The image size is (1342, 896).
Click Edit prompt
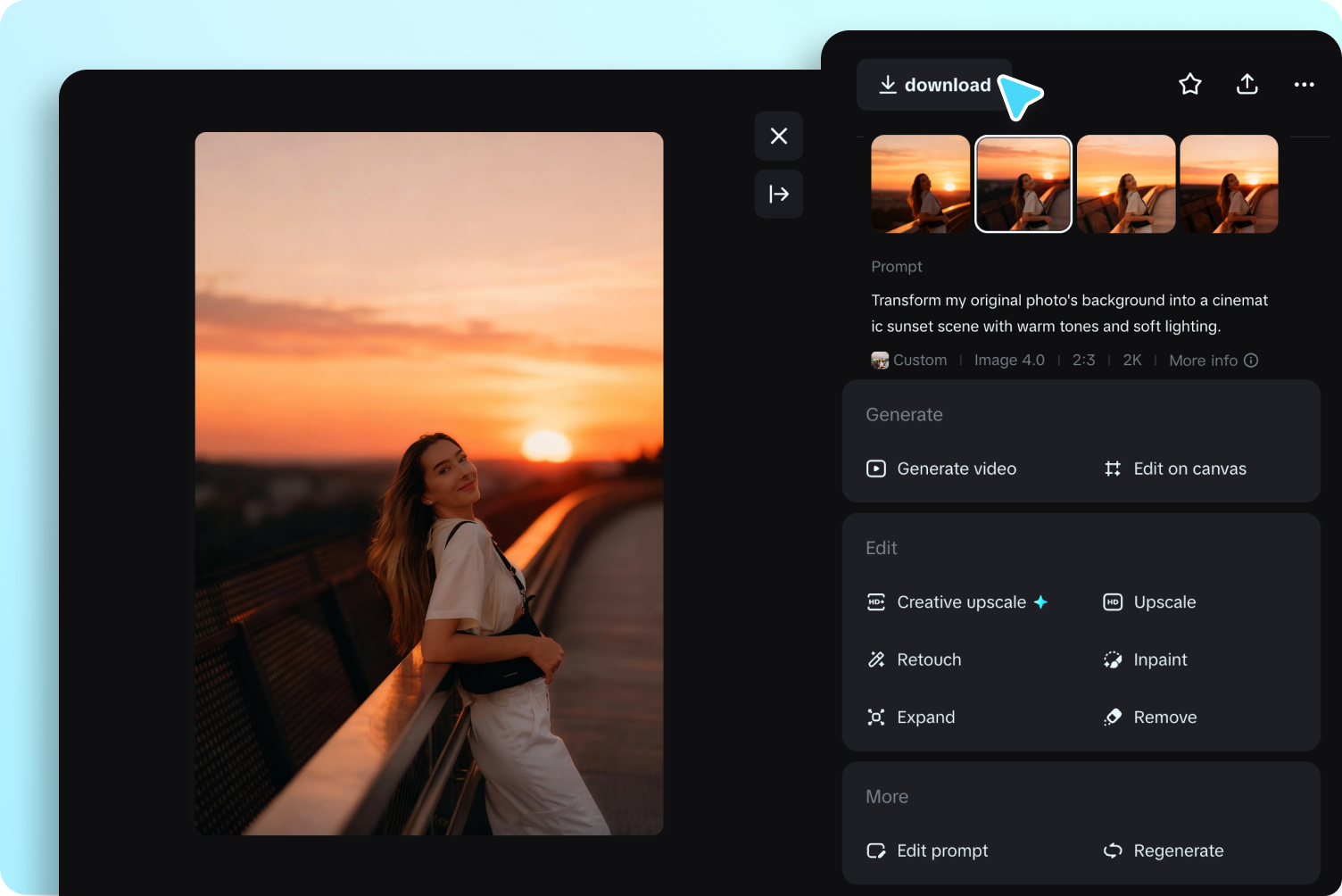(927, 850)
